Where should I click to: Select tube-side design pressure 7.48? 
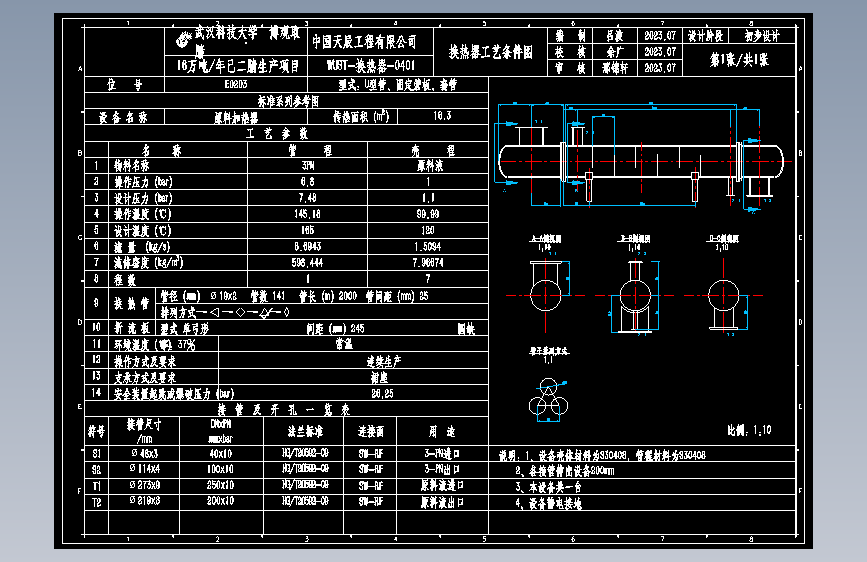[x=307, y=197]
